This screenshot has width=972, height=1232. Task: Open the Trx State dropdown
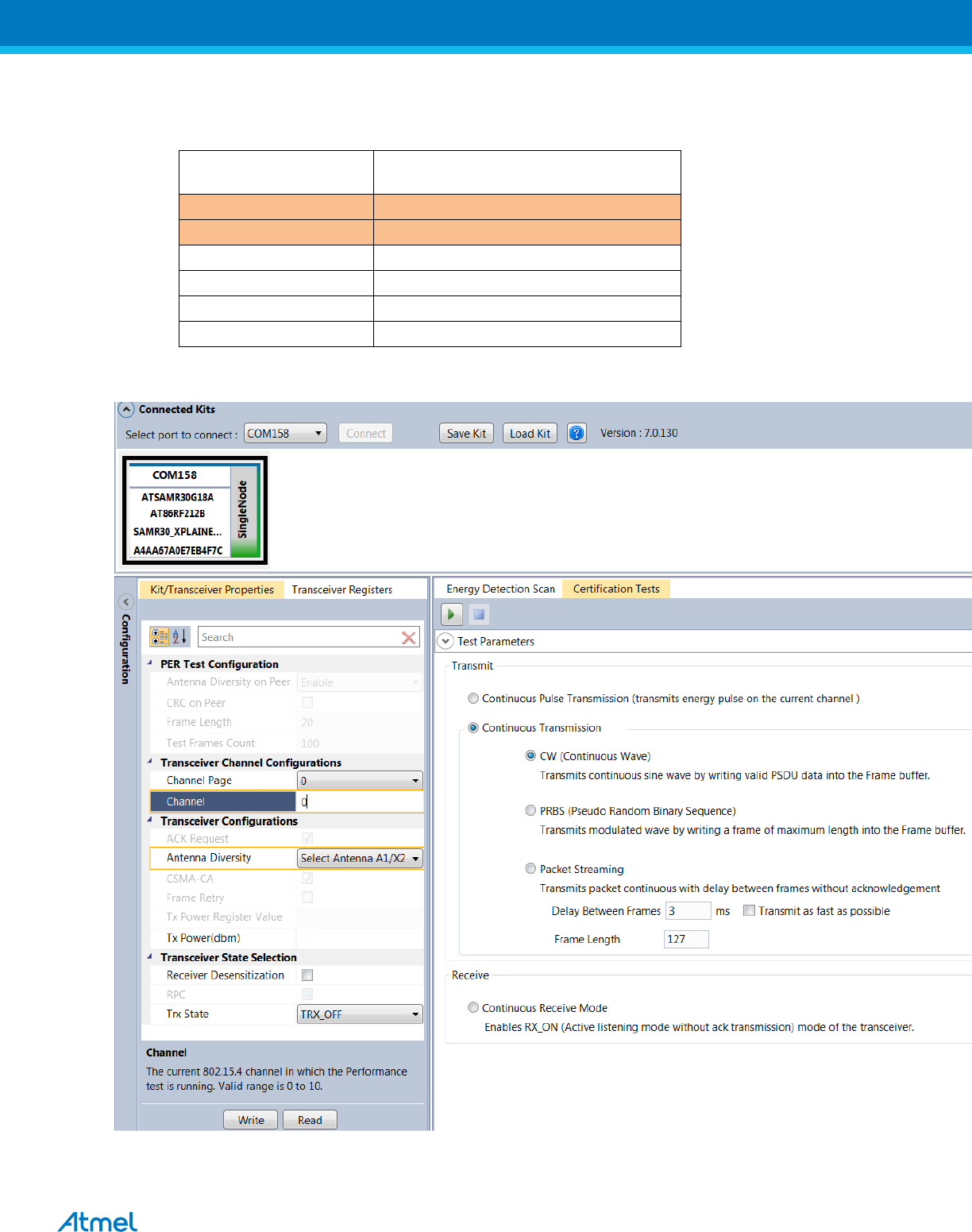pyautogui.click(x=360, y=1014)
